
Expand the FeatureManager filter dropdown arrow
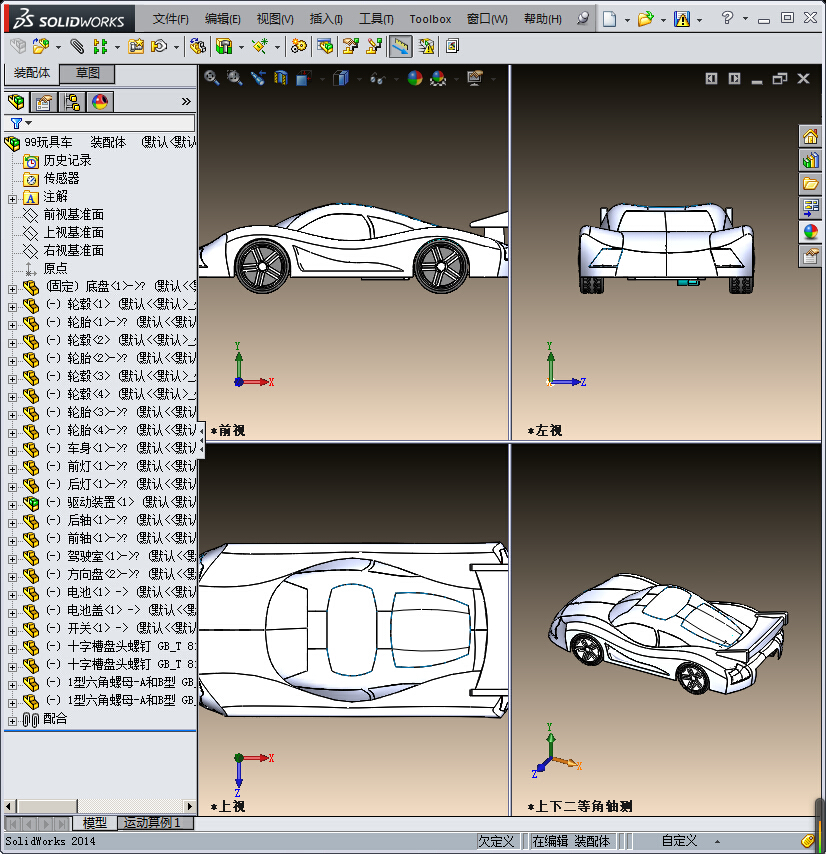click(28, 124)
